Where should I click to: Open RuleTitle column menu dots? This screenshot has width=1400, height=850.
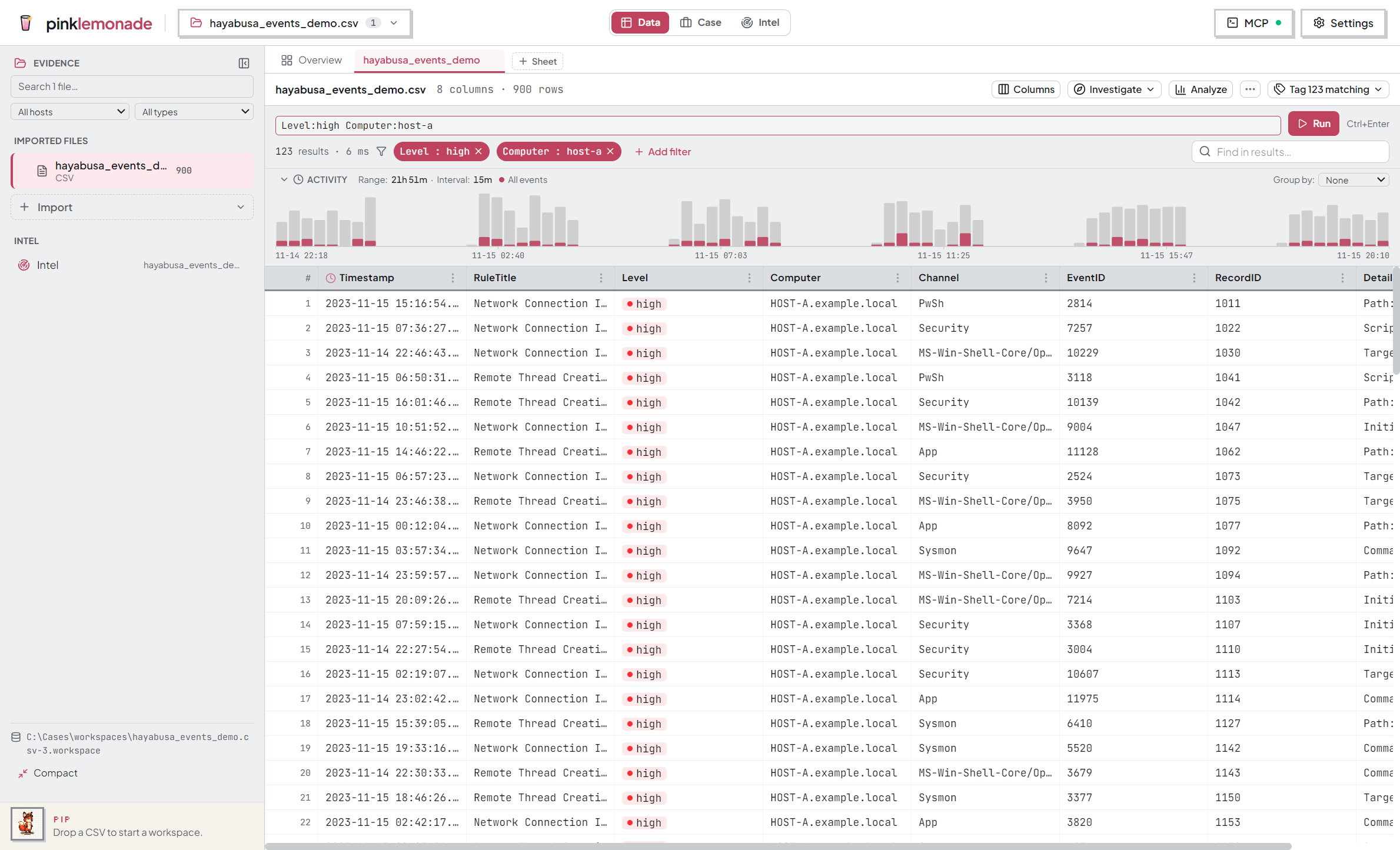(x=601, y=278)
